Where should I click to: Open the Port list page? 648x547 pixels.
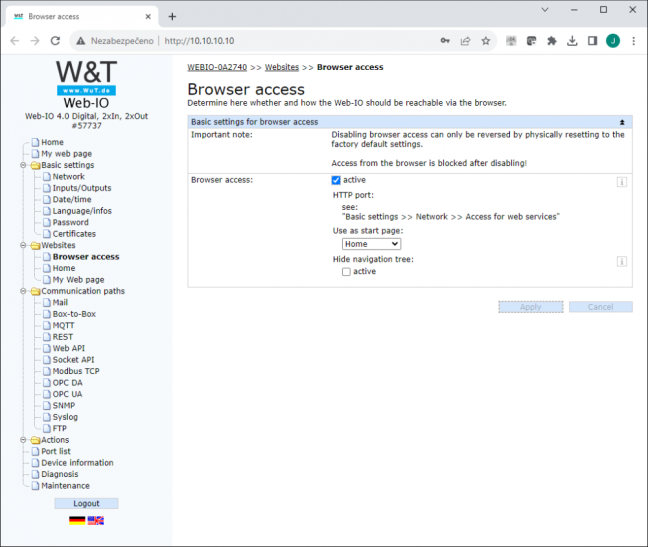[56, 451]
